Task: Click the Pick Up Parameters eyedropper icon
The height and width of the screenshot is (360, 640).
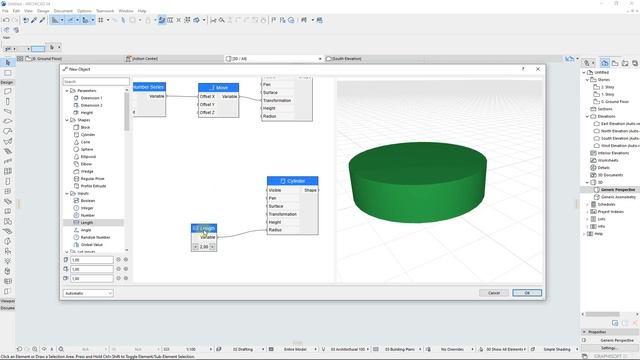Action: tap(34, 20)
